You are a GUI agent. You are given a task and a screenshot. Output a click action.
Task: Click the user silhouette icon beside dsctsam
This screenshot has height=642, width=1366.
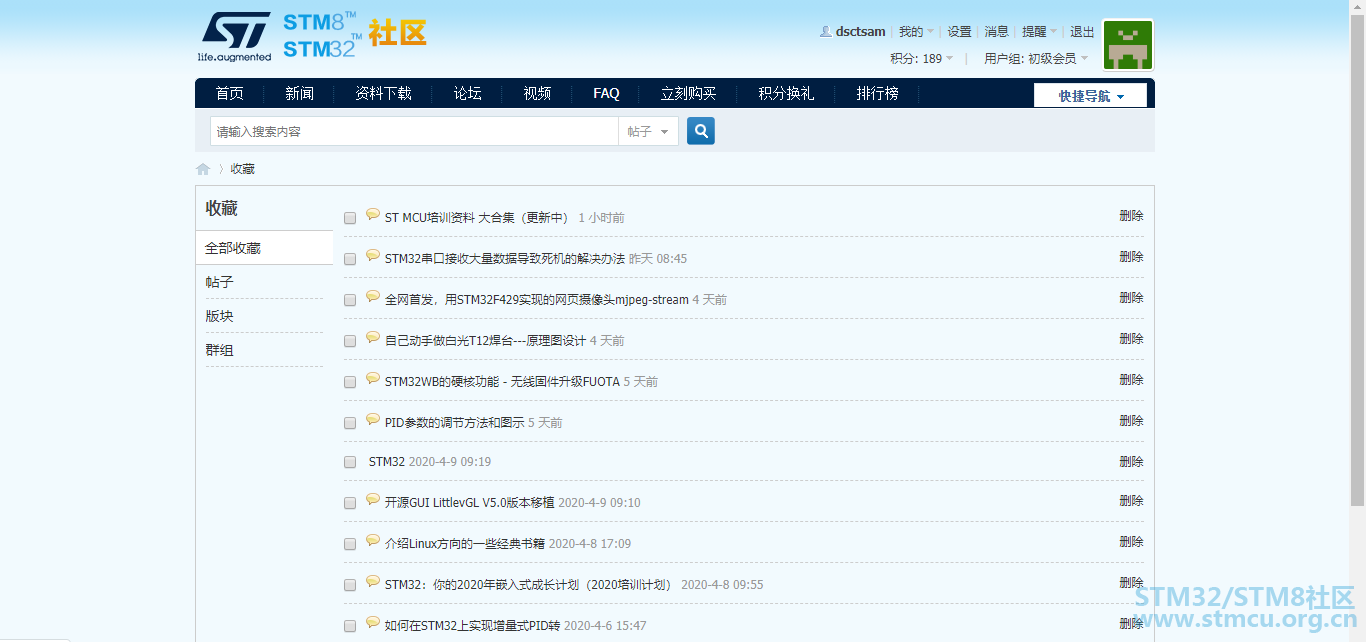[825, 31]
